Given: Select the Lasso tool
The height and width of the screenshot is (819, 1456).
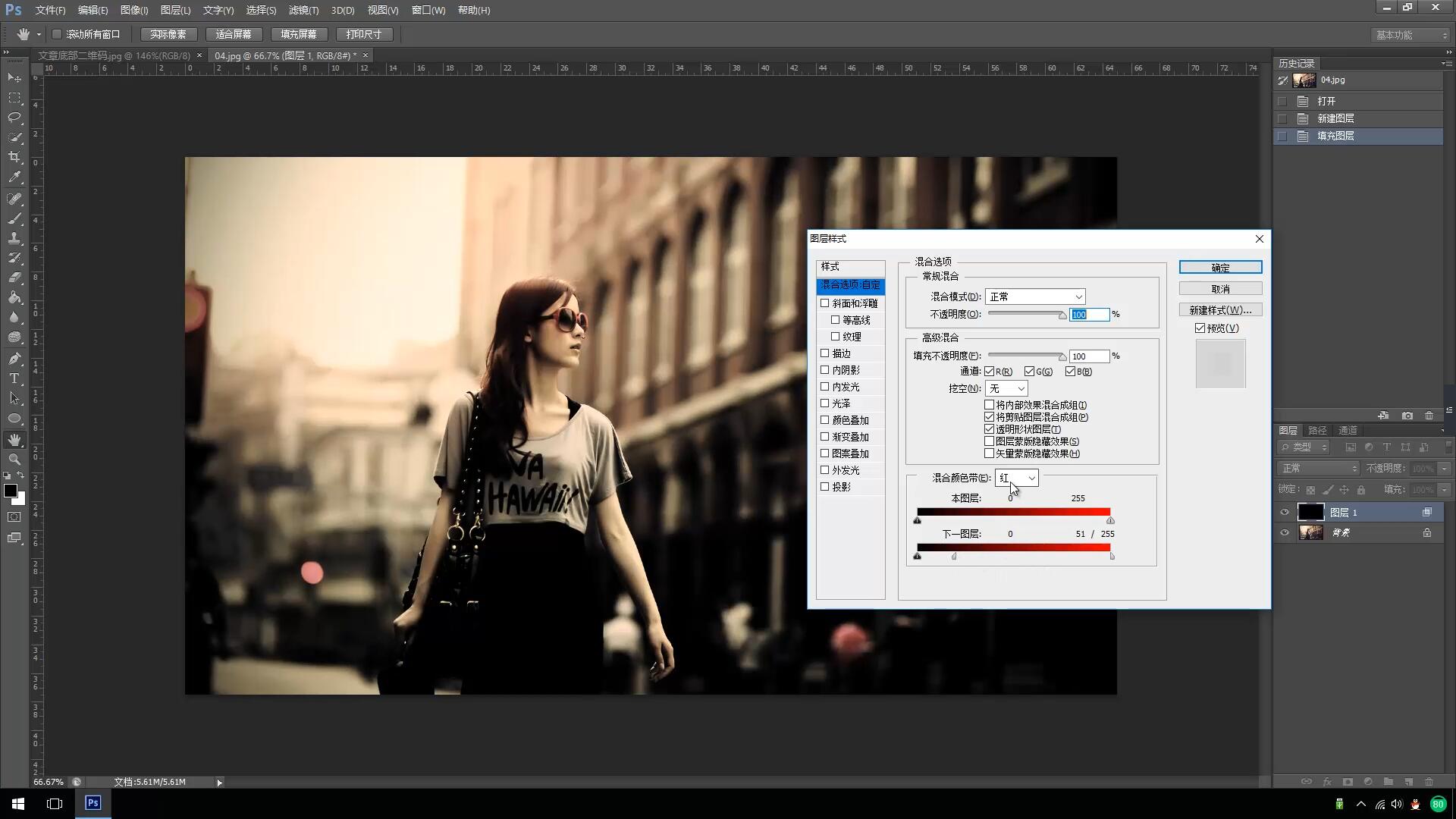Looking at the screenshot, I should 14,118.
